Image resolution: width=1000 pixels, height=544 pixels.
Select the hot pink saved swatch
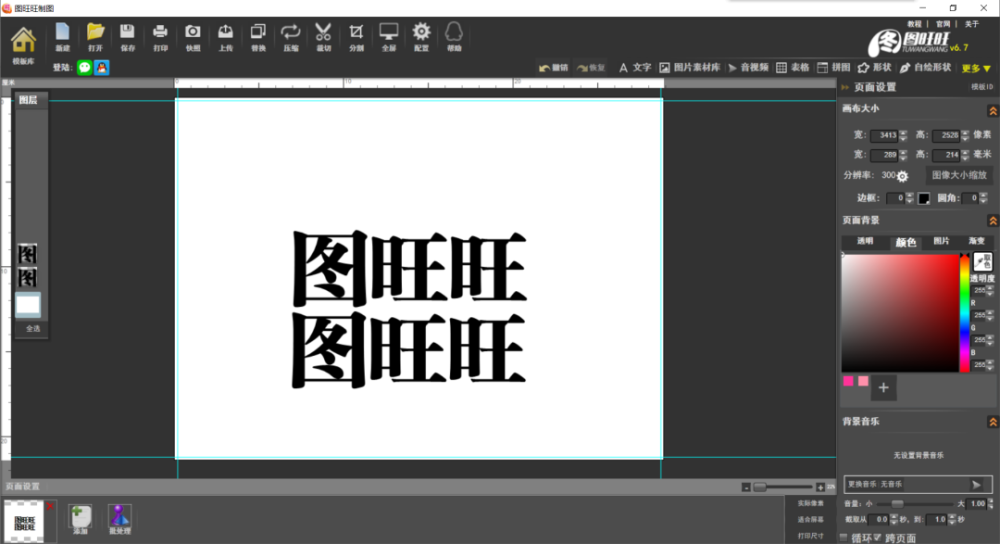click(x=848, y=381)
